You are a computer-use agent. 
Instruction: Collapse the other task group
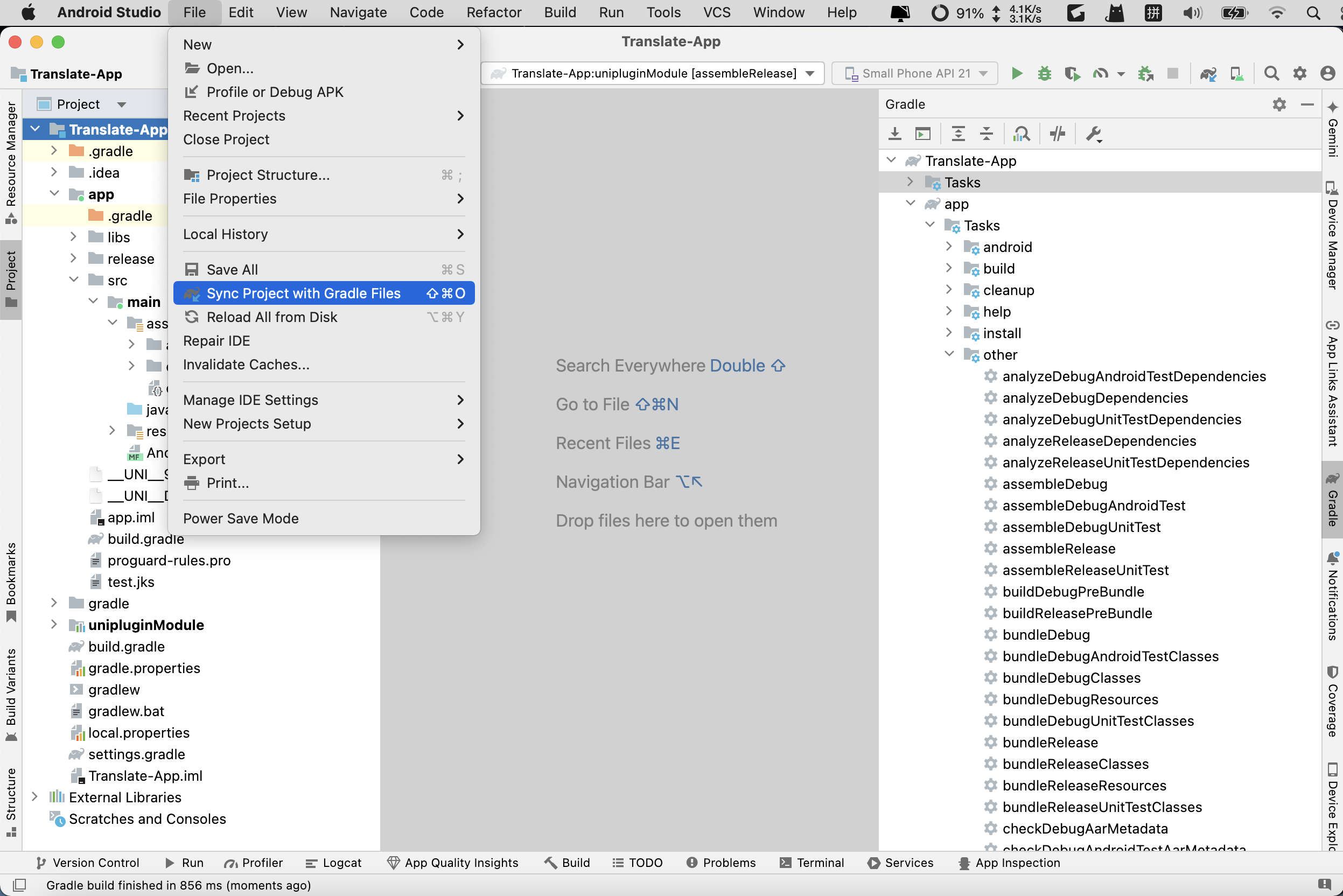coord(949,354)
